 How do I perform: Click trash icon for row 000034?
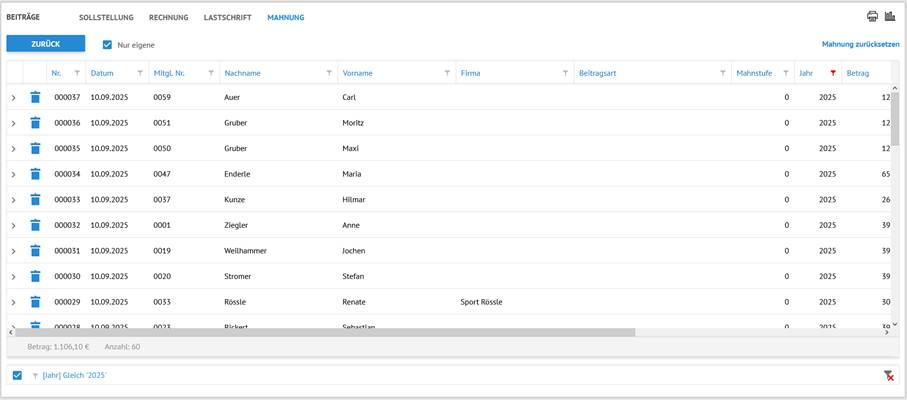click(x=35, y=174)
